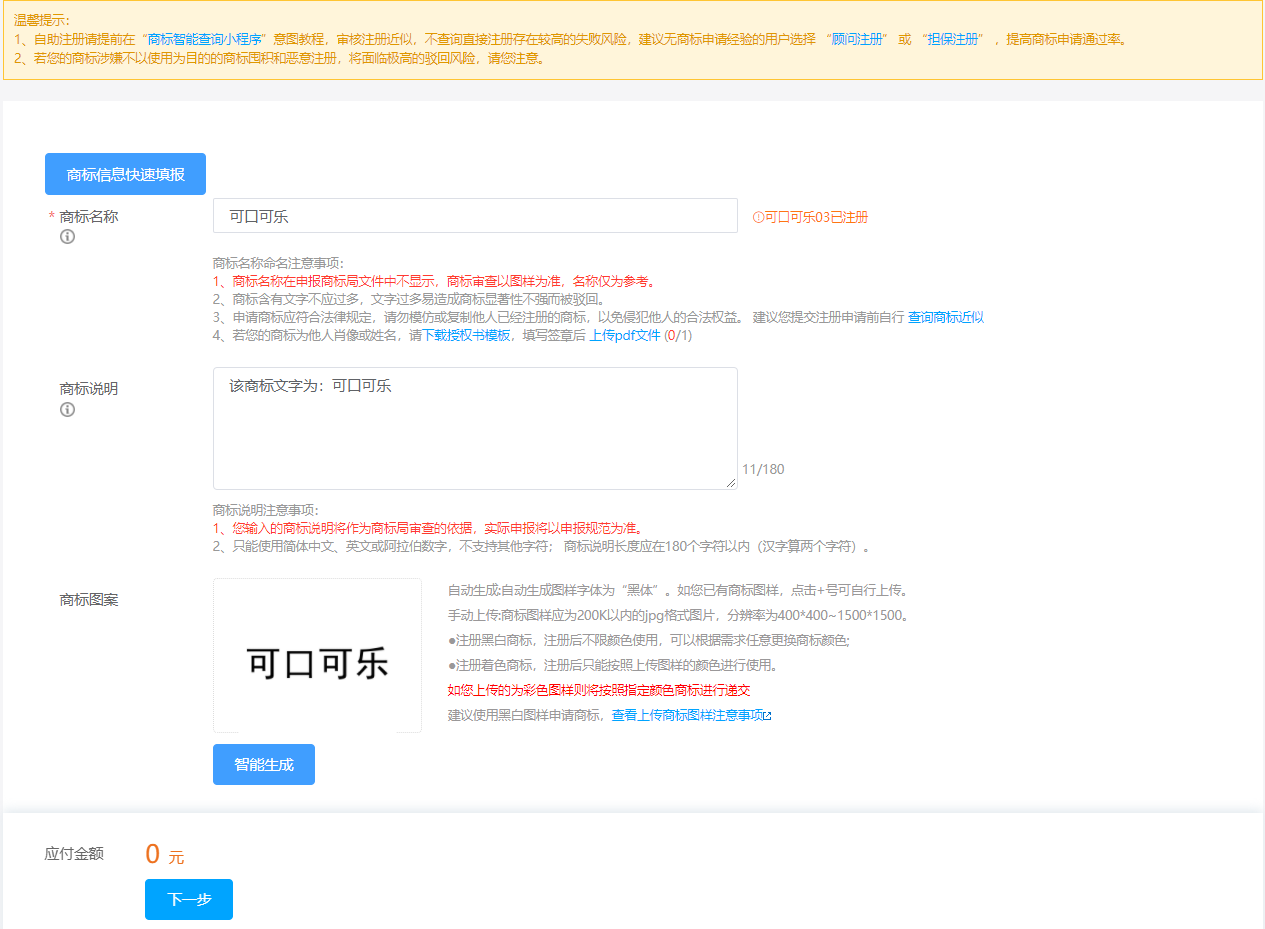The width and height of the screenshot is (1265, 929).
Task: Click the 可口可乐03已注册 warning text
Action: click(x=816, y=217)
